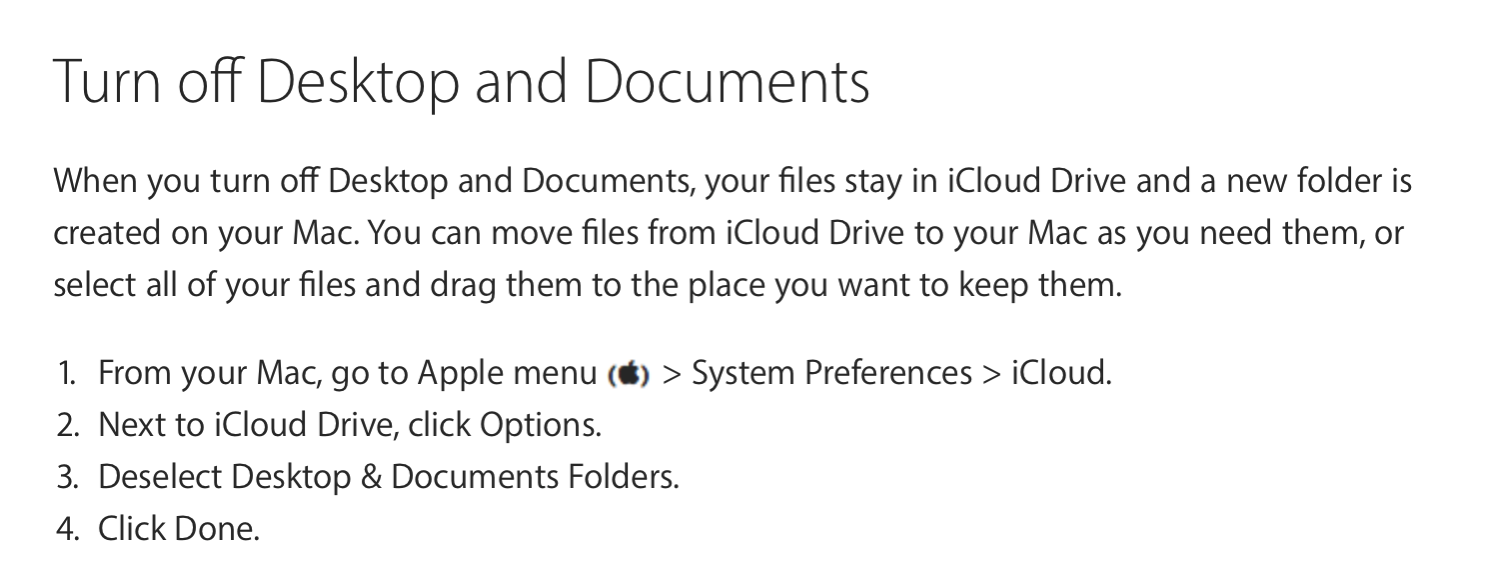Click paragraph line starting "created on your Mac"
Viewport: 1499px width, 578px height.
click(x=728, y=234)
